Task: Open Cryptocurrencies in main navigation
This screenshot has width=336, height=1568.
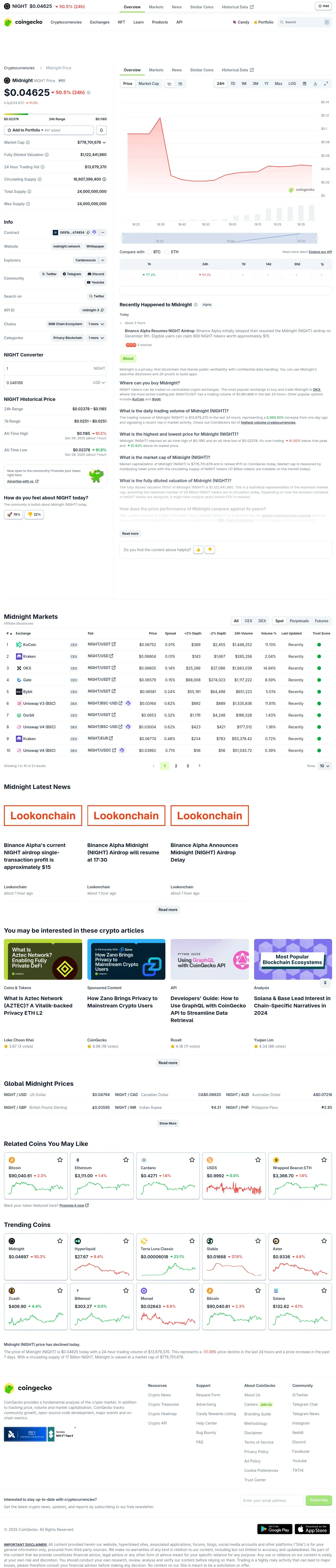Action: pos(66,22)
